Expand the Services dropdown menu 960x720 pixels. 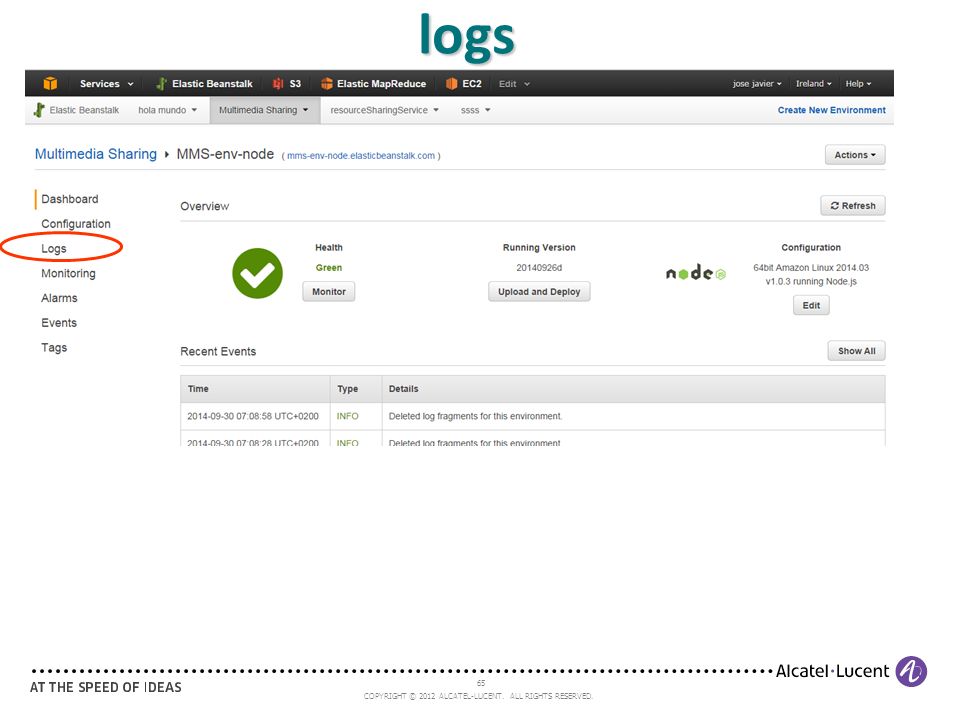(x=106, y=84)
